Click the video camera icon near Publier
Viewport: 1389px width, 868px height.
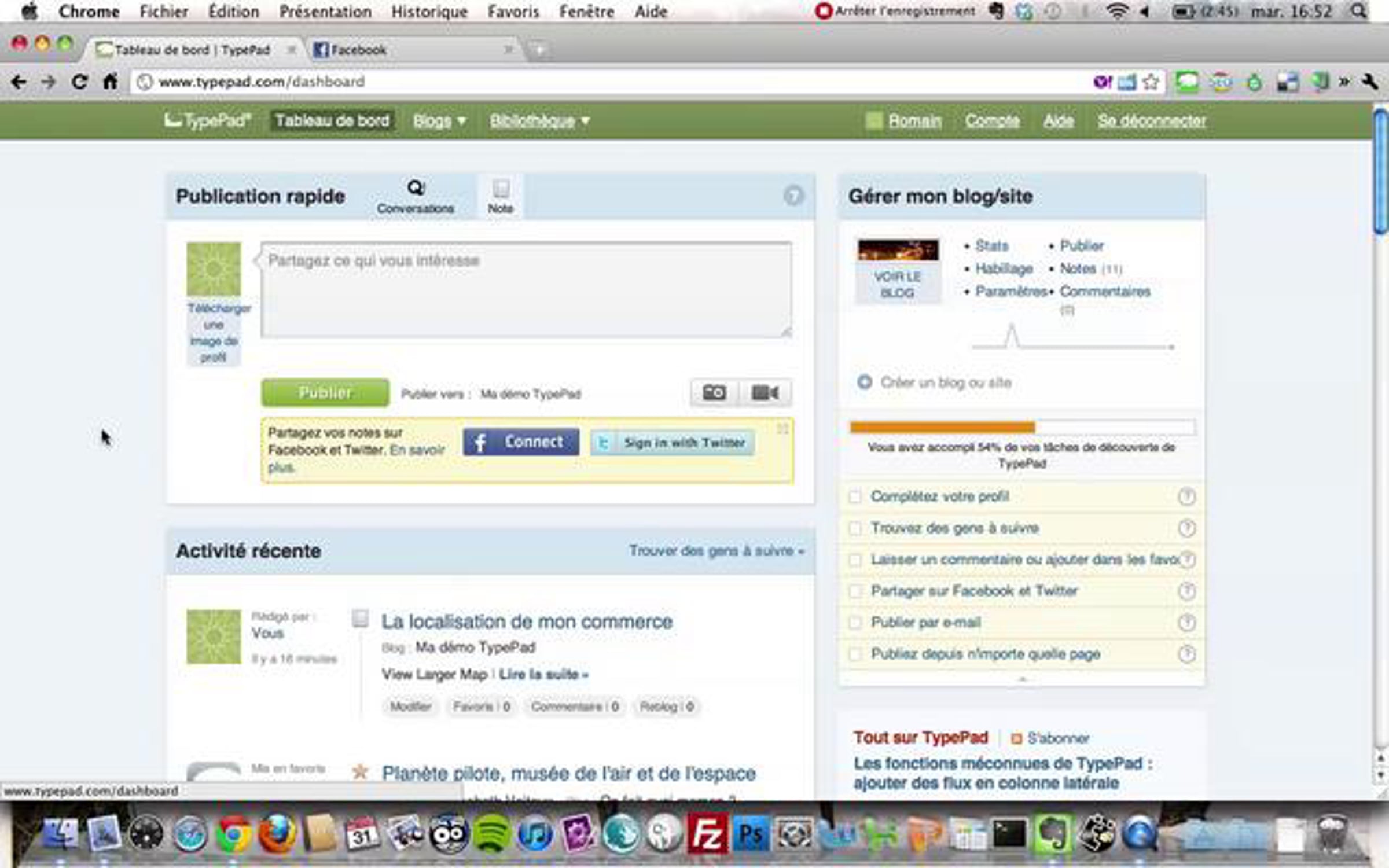tap(765, 393)
